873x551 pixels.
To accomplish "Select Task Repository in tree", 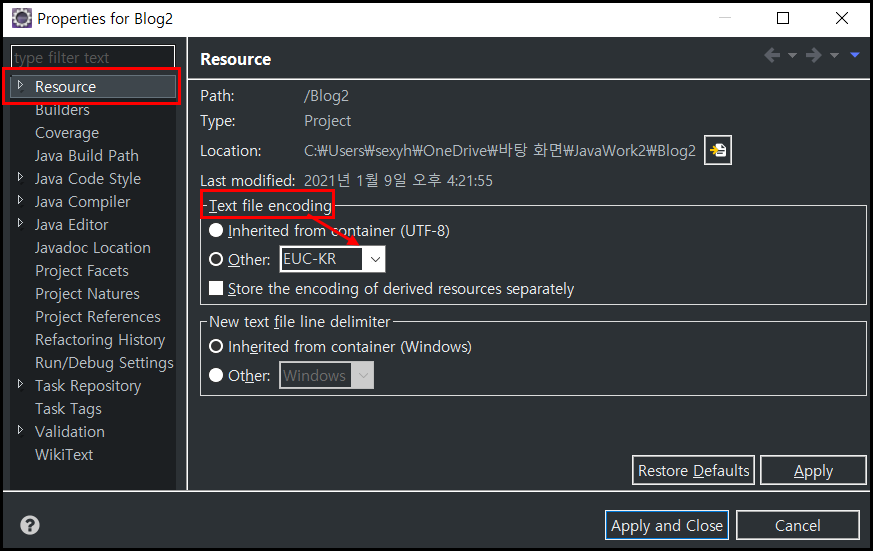I will point(88,386).
